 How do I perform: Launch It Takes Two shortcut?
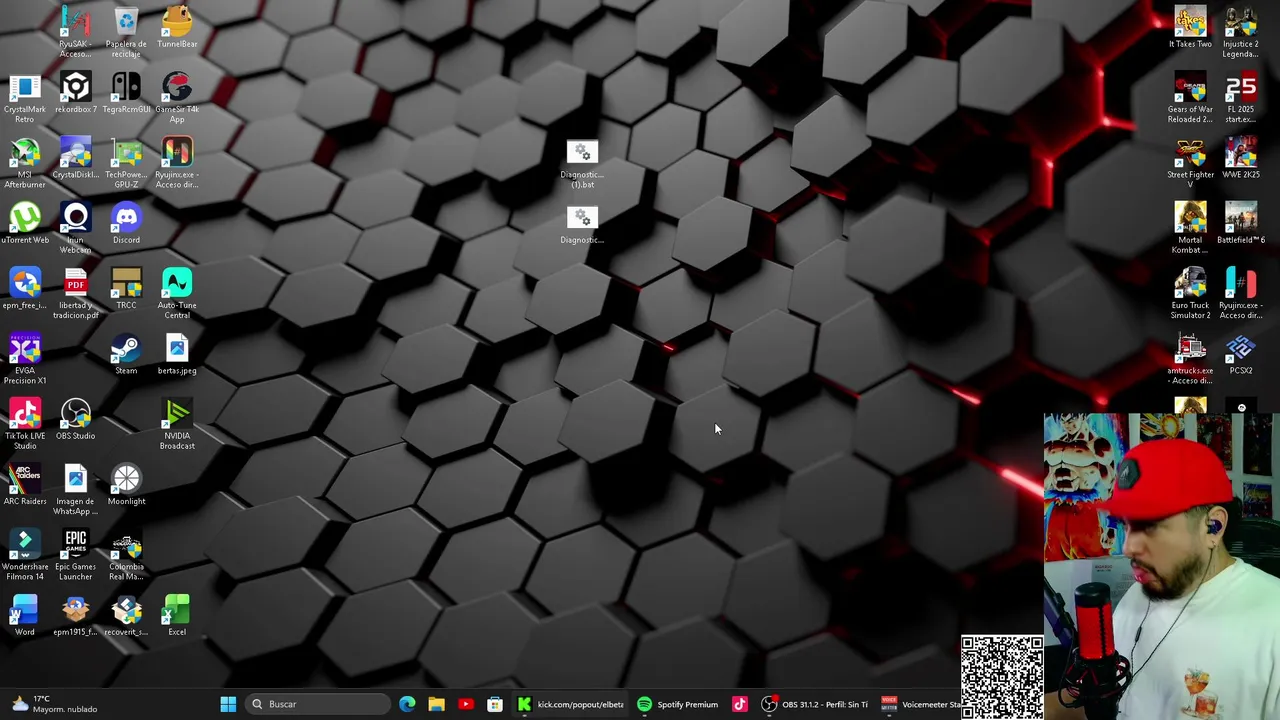[1190, 27]
